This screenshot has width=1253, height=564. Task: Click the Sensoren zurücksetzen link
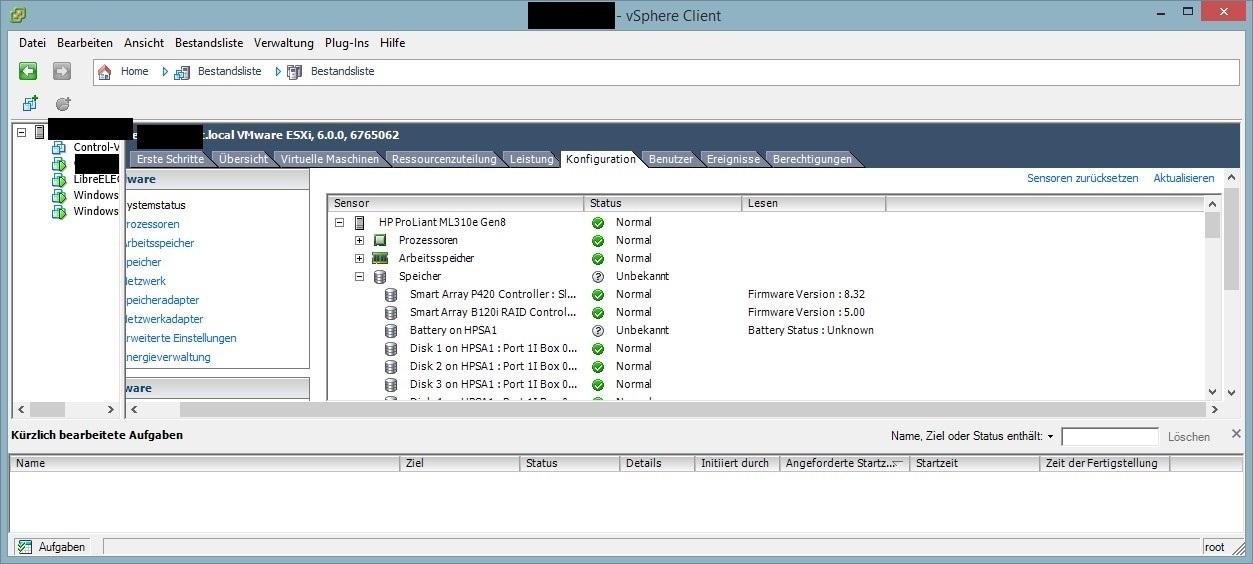[1082, 178]
